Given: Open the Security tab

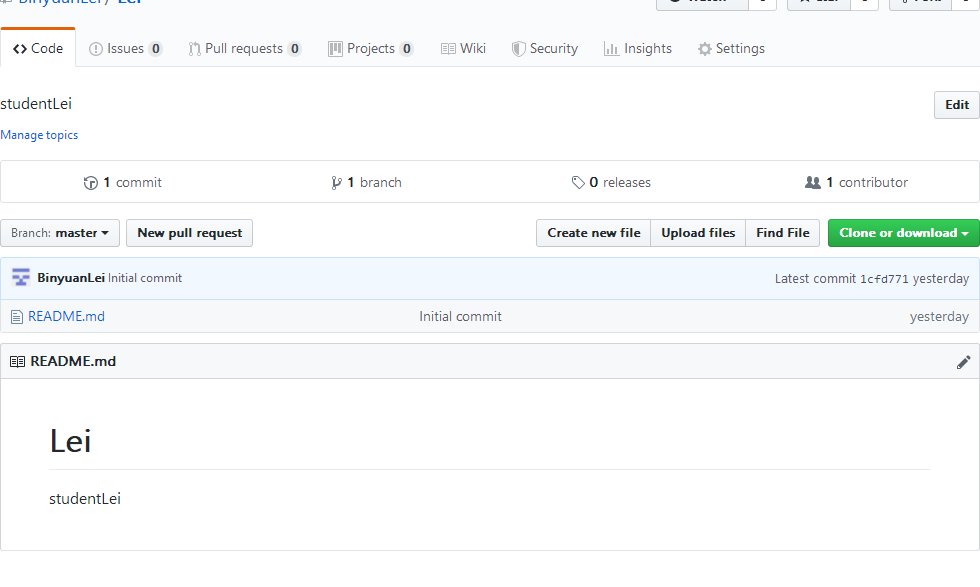Looking at the screenshot, I should [544, 48].
